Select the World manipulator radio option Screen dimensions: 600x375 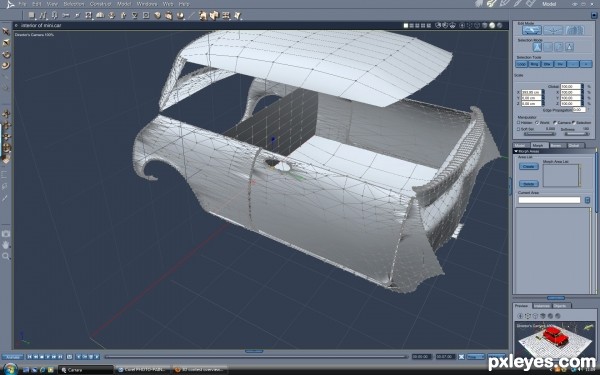[537, 122]
